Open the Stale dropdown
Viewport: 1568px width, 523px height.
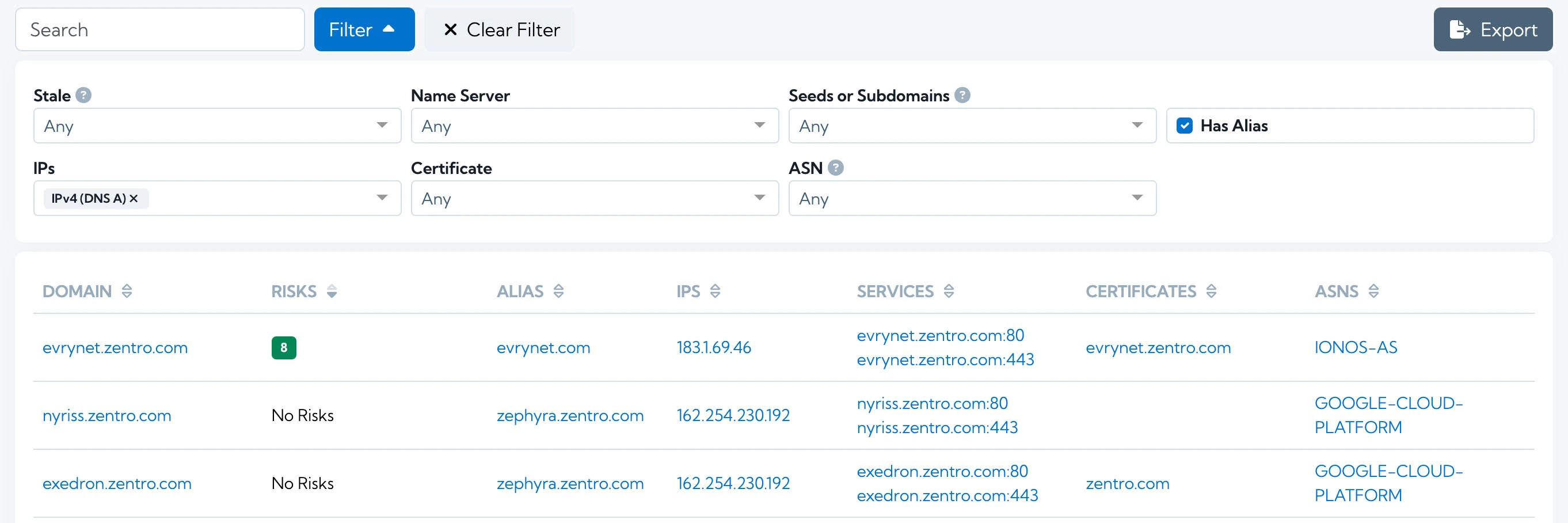(x=218, y=126)
